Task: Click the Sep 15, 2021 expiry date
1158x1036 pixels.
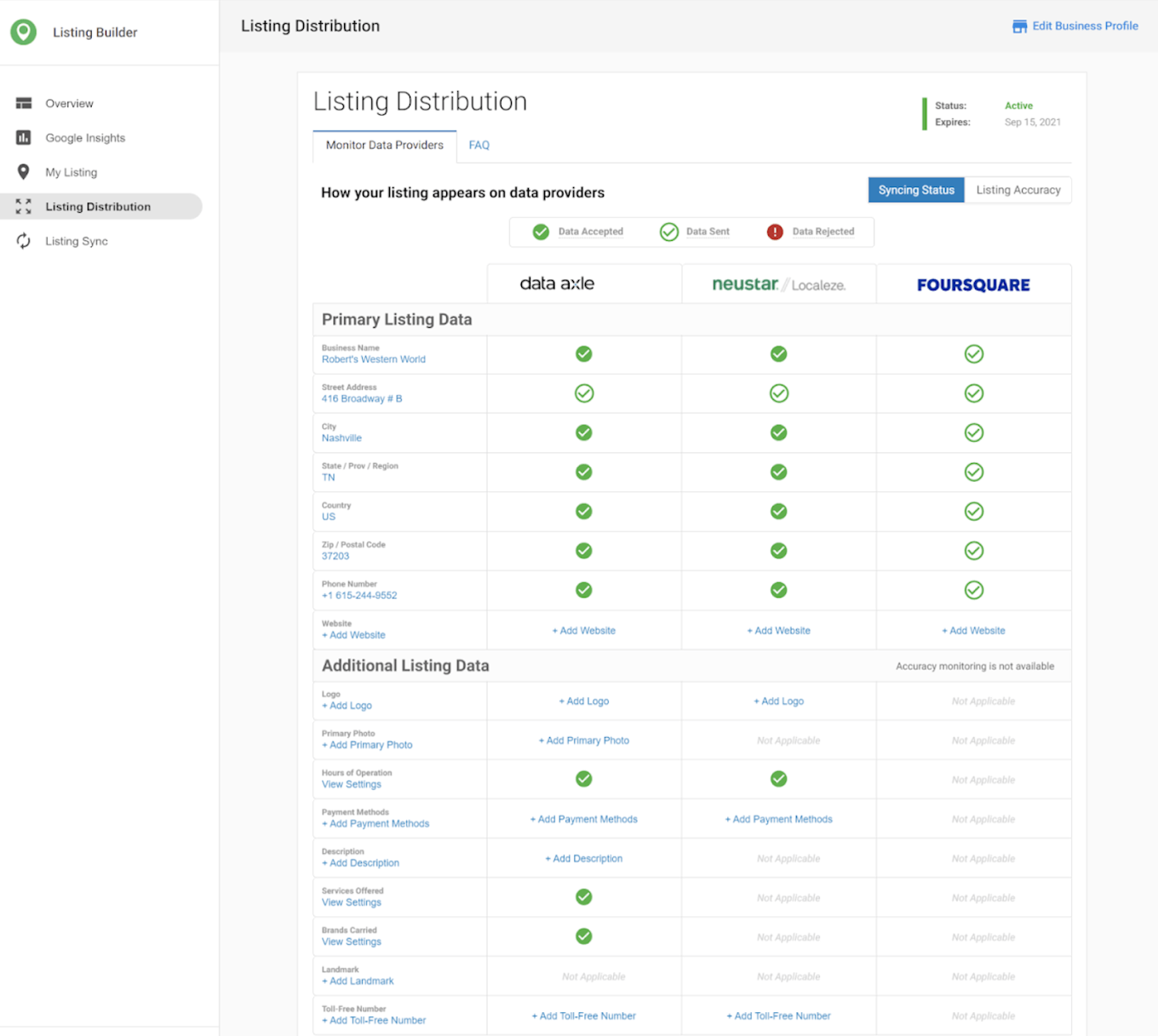Action: click(x=1033, y=123)
